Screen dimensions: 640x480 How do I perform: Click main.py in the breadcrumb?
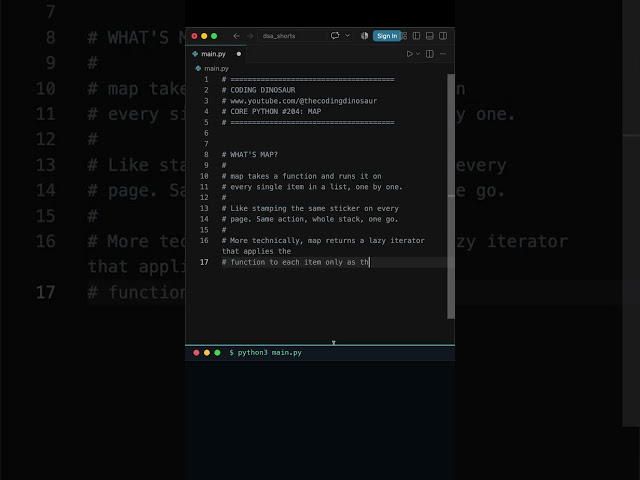[216, 69]
